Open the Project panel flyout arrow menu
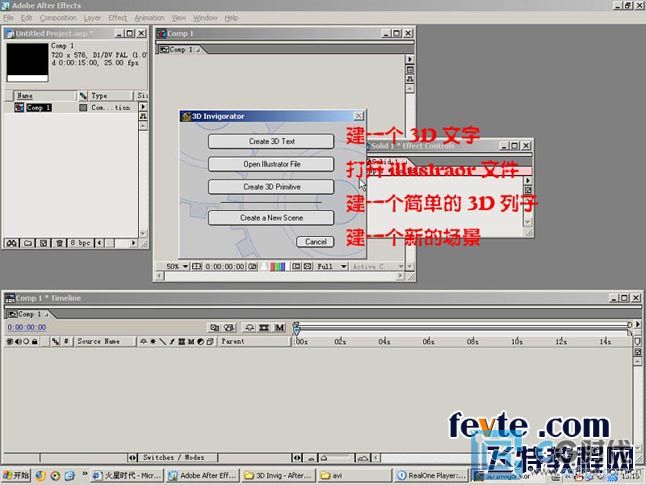This screenshot has height=485, width=646. point(143,107)
